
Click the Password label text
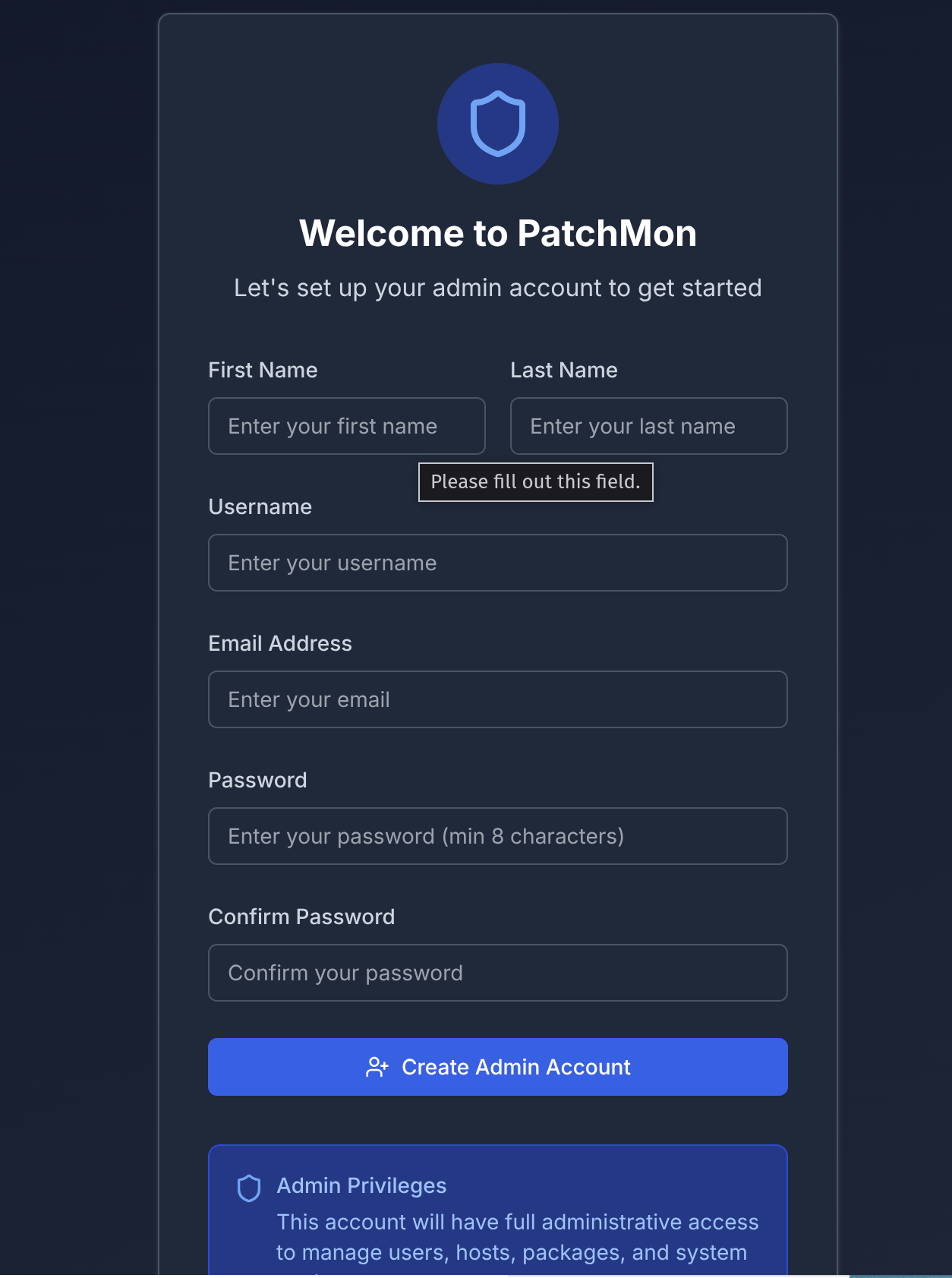pos(257,780)
